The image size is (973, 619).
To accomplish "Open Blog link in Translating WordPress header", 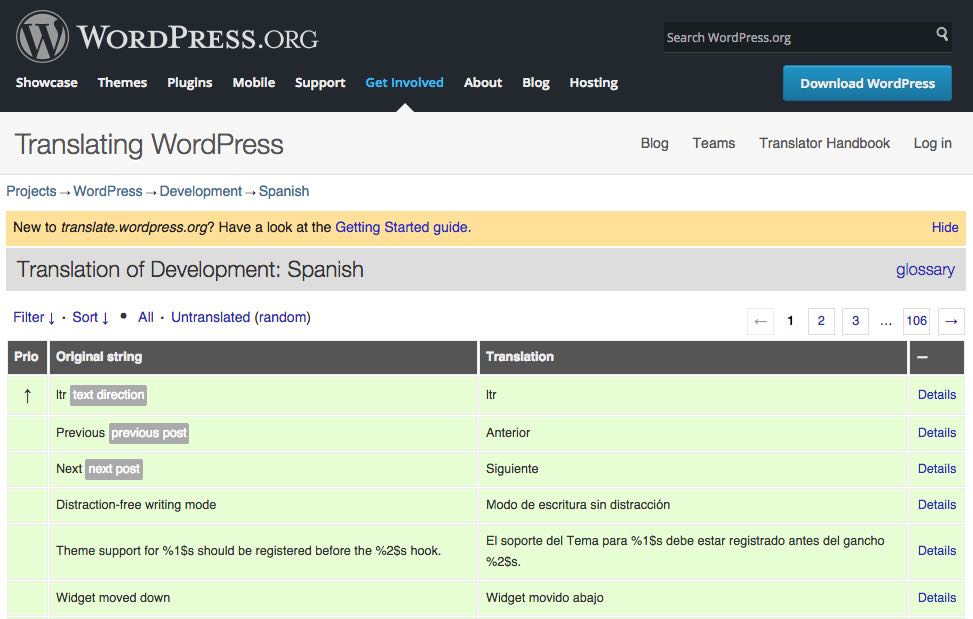I will point(654,143).
